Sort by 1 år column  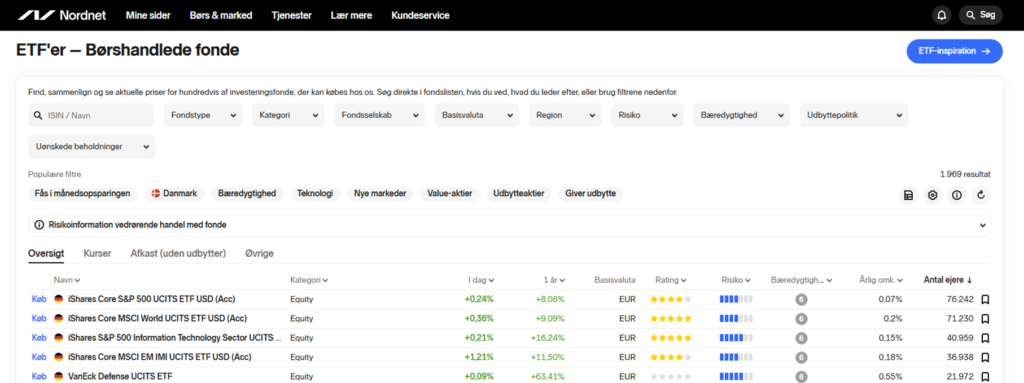click(x=555, y=280)
